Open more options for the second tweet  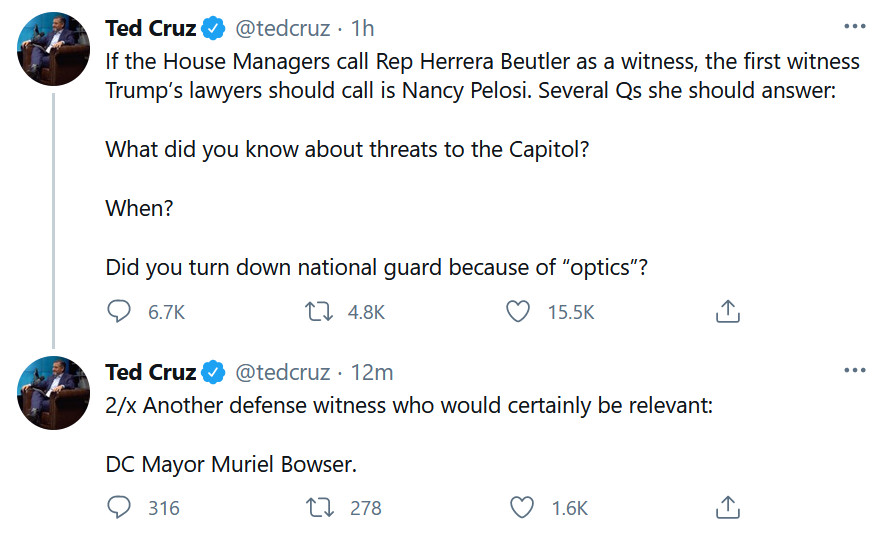854,371
